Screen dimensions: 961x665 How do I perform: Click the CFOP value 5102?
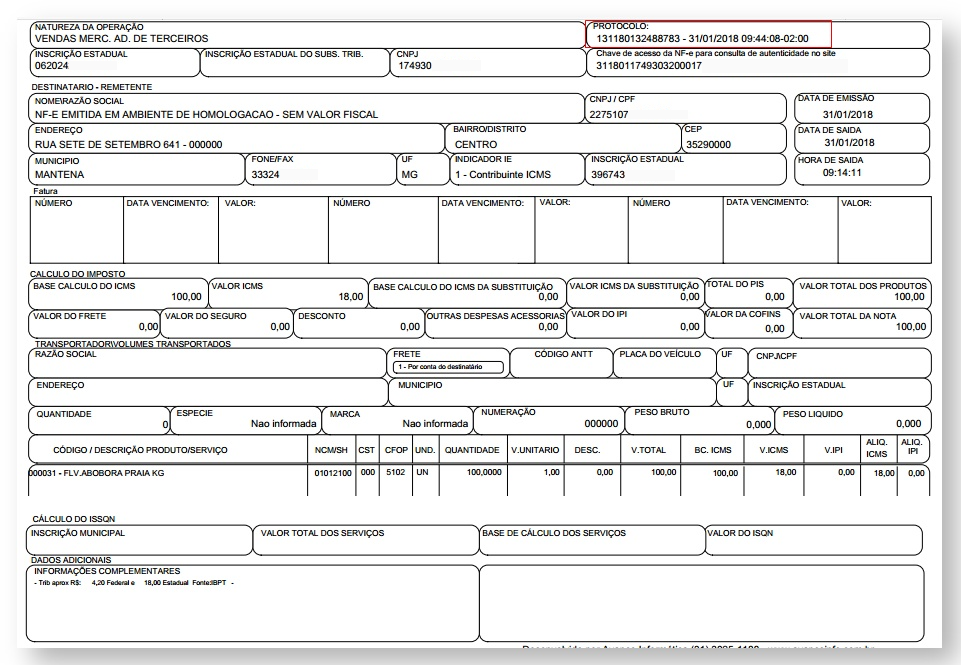(x=396, y=473)
